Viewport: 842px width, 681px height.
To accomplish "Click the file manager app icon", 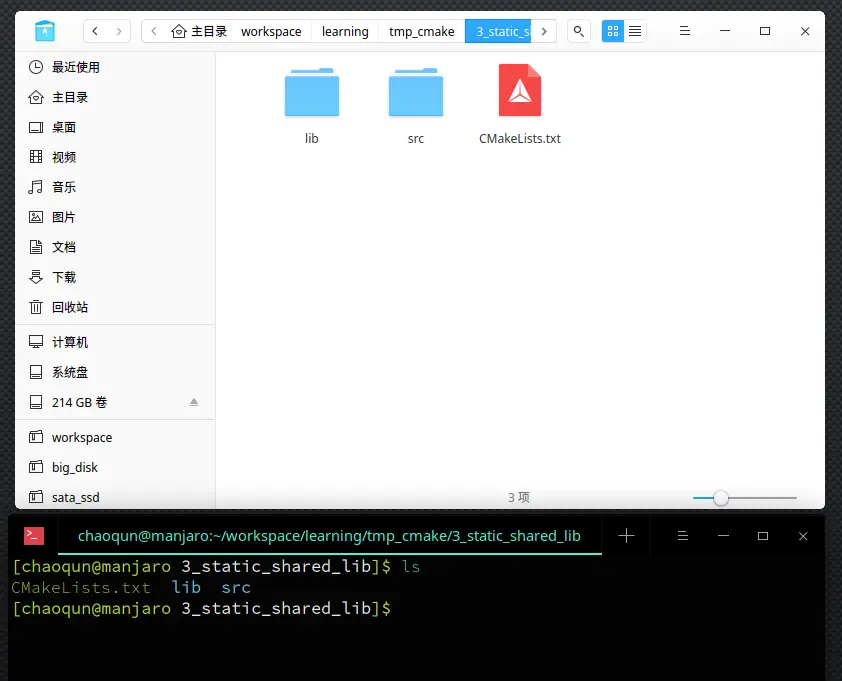I will [x=45, y=31].
